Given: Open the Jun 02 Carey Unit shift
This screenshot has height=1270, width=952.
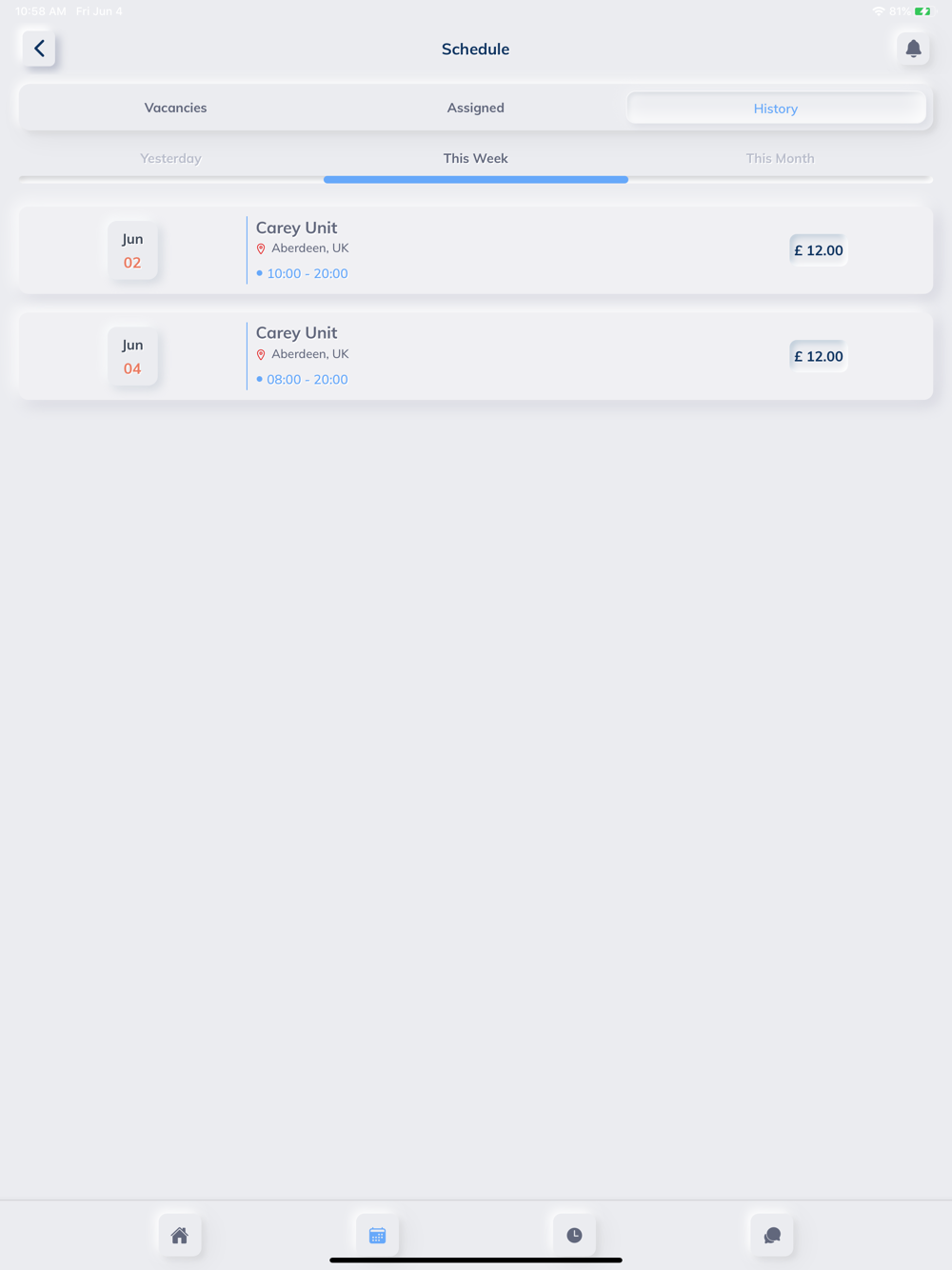Looking at the screenshot, I should point(476,250).
